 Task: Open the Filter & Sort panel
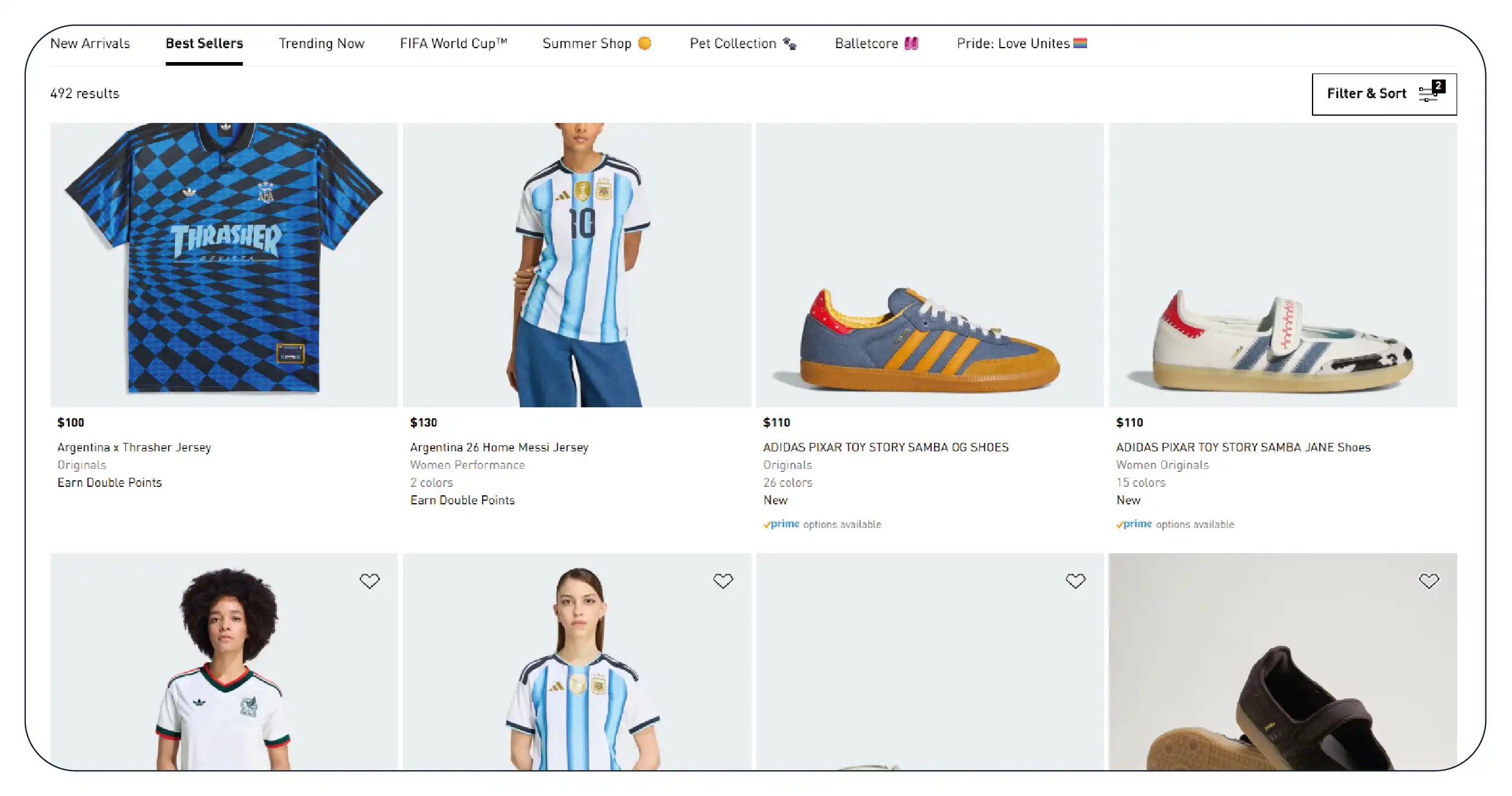1384,94
